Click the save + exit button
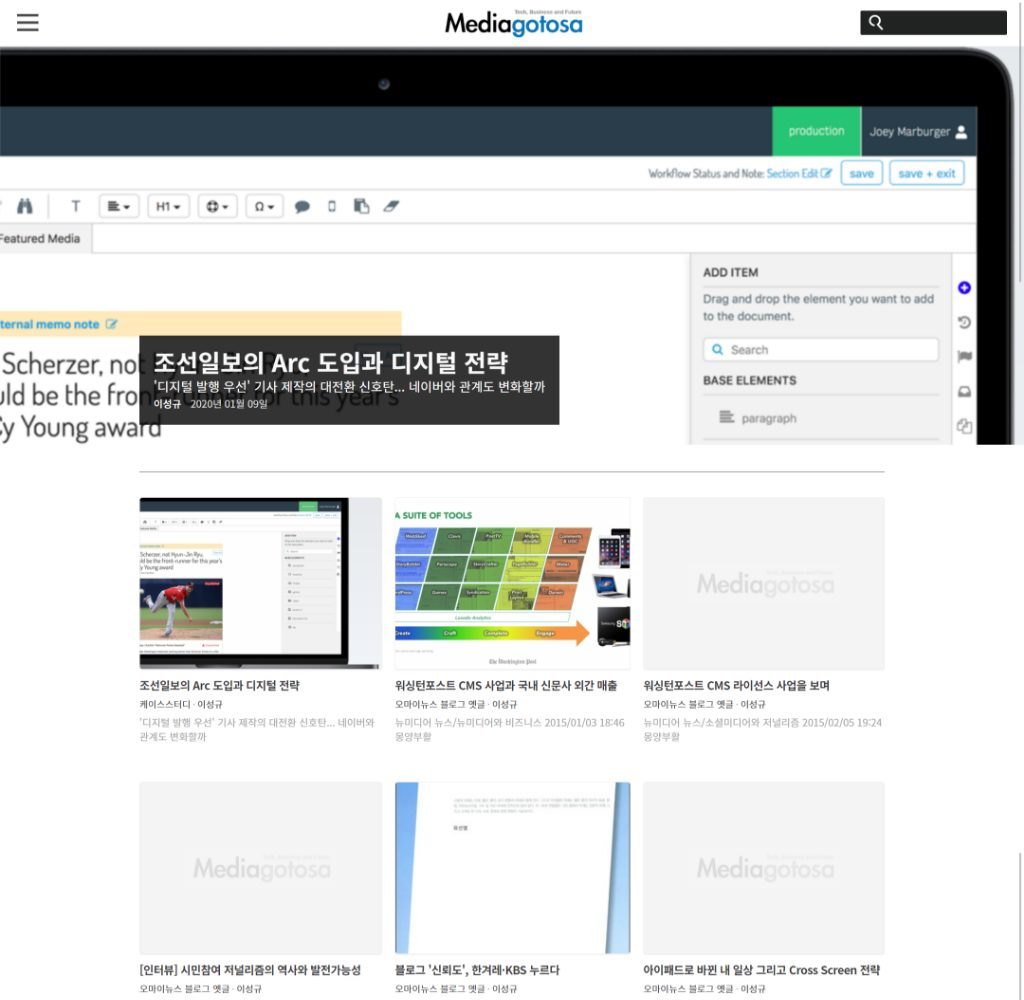 pyautogui.click(x=927, y=173)
